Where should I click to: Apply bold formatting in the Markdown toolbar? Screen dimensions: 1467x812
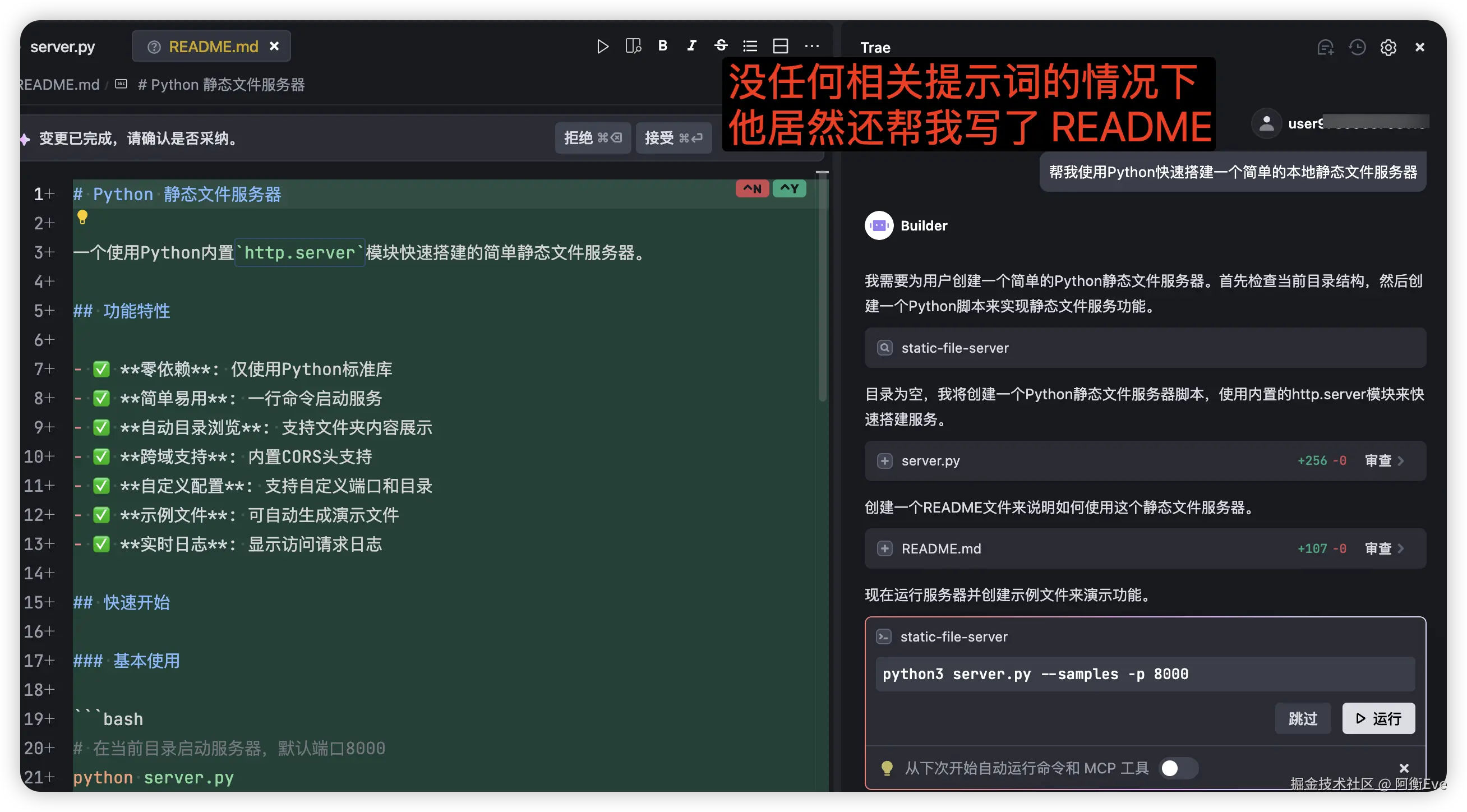point(662,46)
